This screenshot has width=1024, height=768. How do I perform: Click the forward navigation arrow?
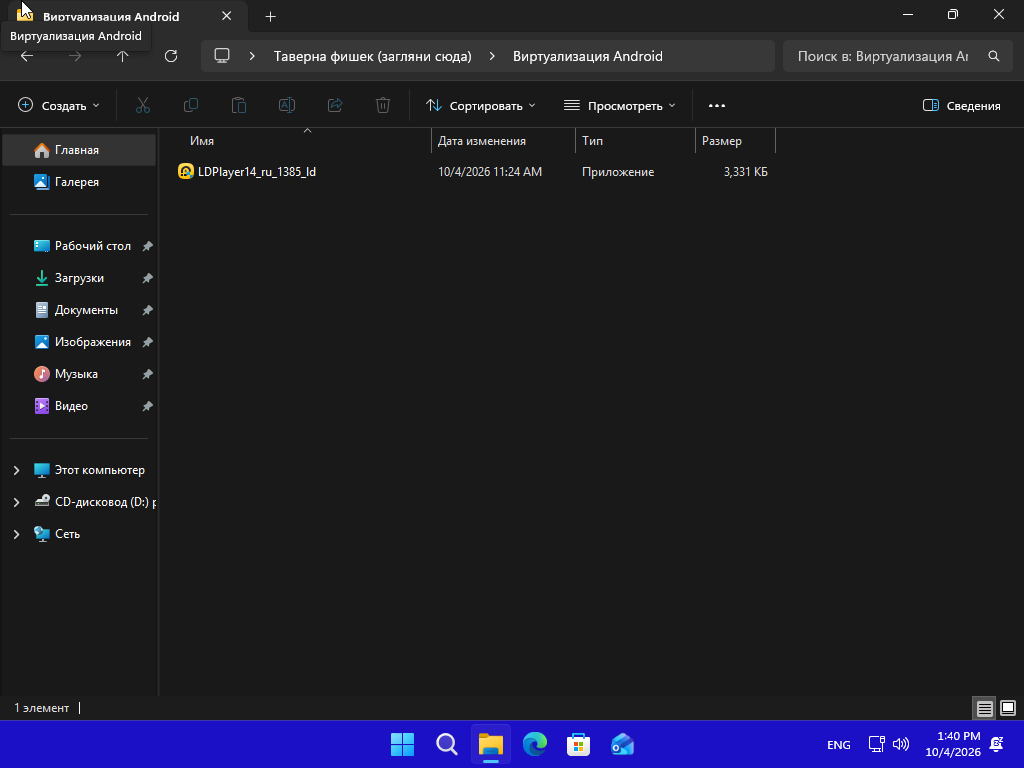tap(75, 56)
